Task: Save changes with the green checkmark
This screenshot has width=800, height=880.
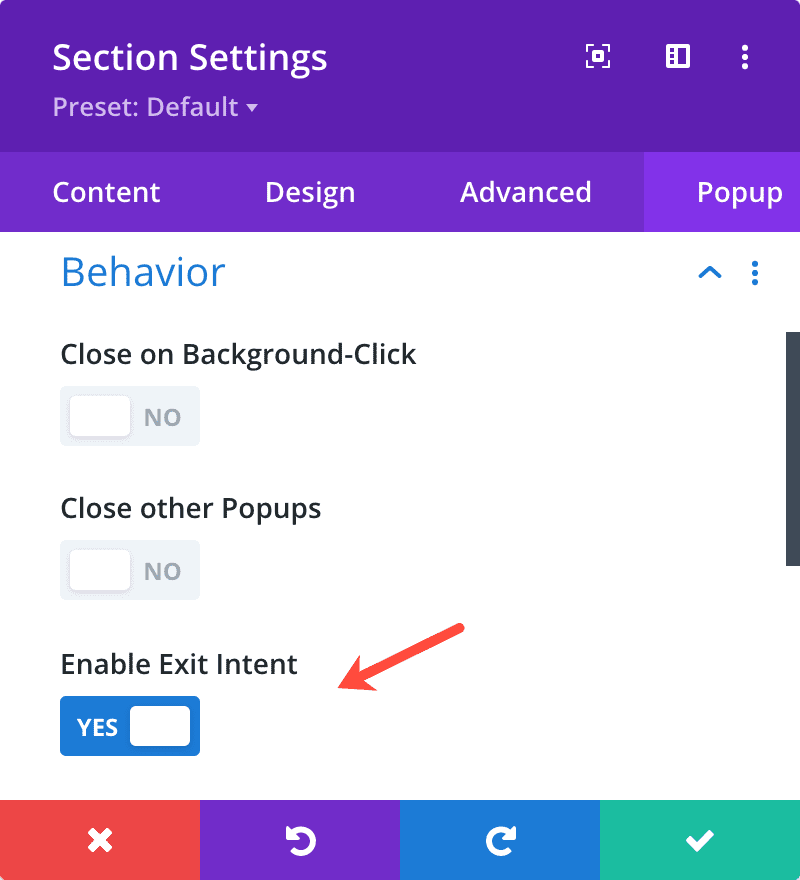Action: [700, 840]
